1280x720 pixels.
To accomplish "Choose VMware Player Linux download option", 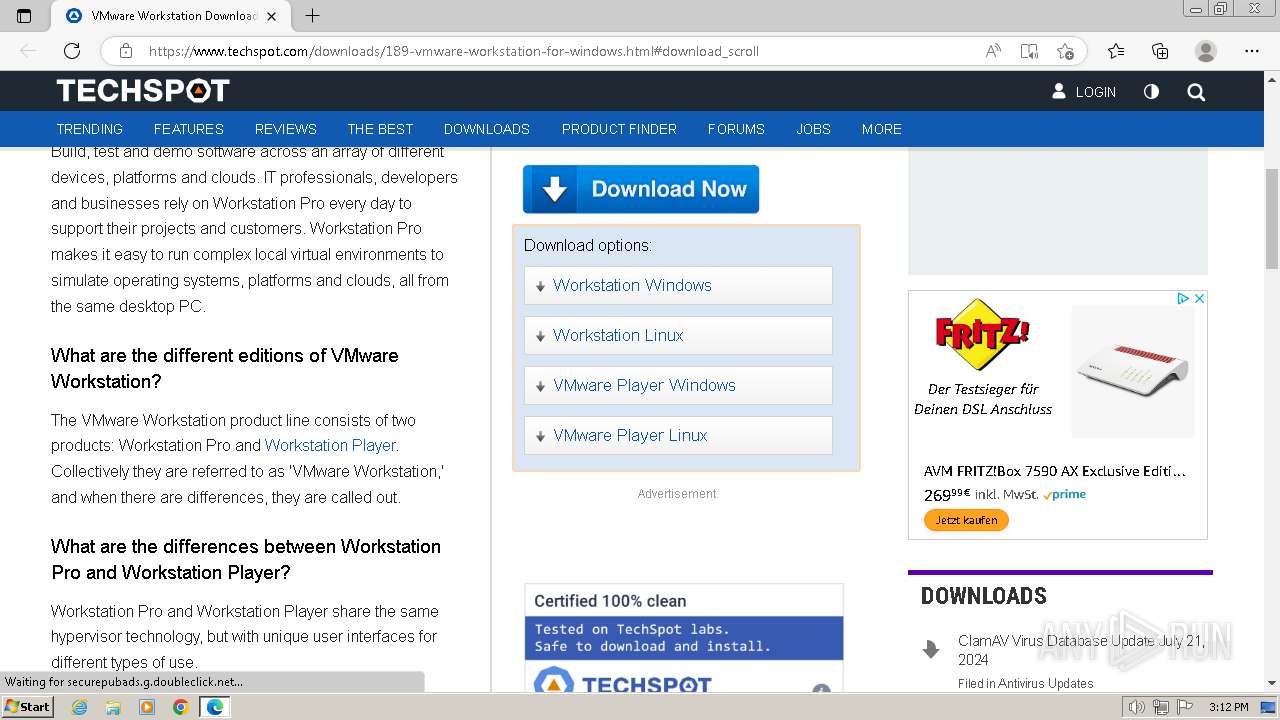I will (x=678, y=435).
